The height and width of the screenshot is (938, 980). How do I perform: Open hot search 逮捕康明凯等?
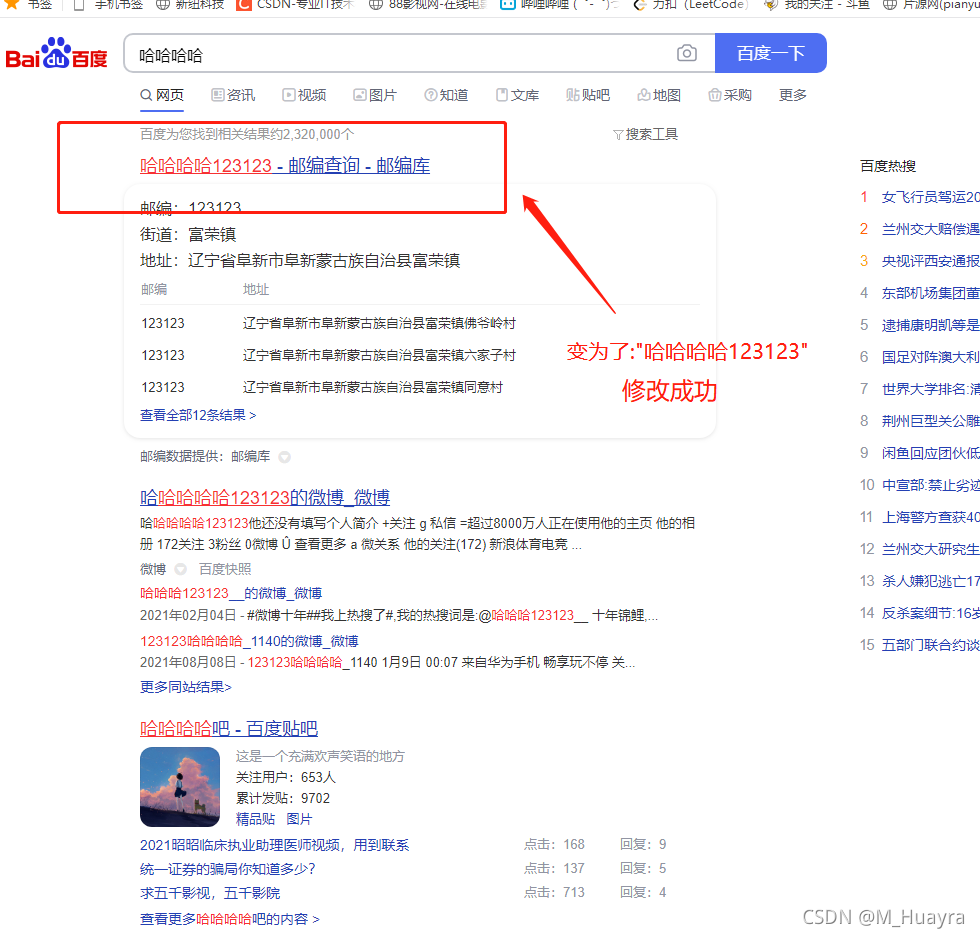(x=930, y=325)
